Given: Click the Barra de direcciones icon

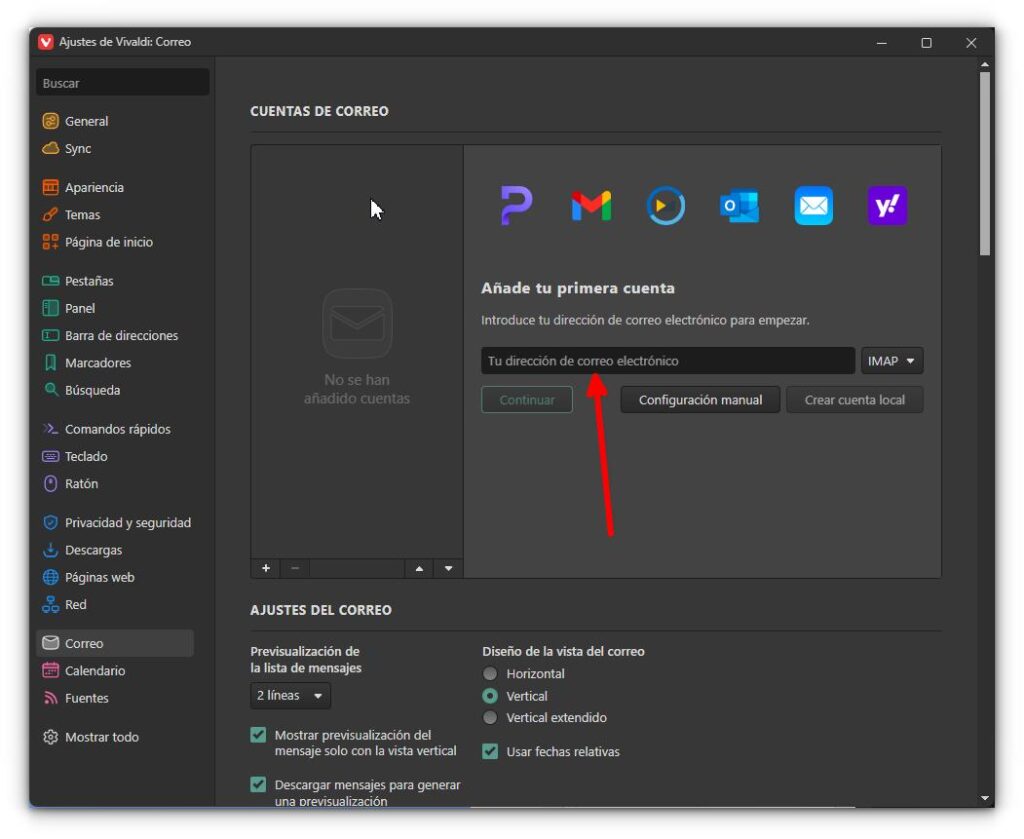Looking at the screenshot, I should pos(50,336).
